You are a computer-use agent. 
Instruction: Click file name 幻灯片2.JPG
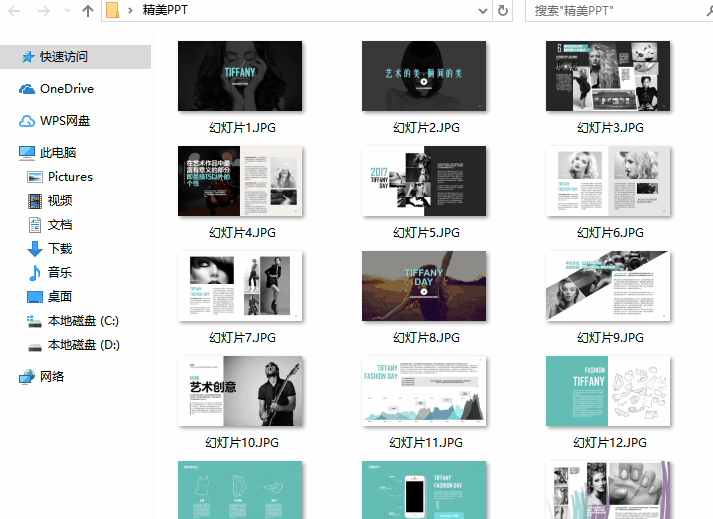tap(426, 128)
